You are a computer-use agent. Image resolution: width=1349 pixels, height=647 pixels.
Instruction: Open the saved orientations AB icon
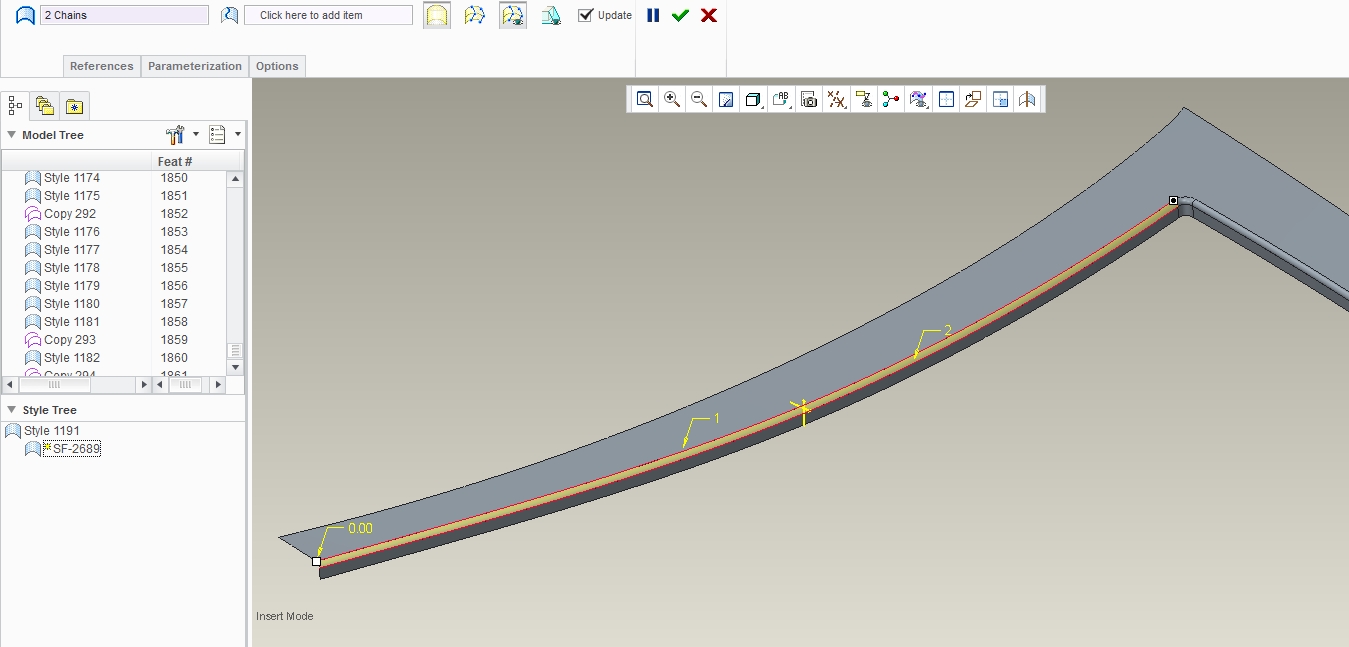point(782,99)
